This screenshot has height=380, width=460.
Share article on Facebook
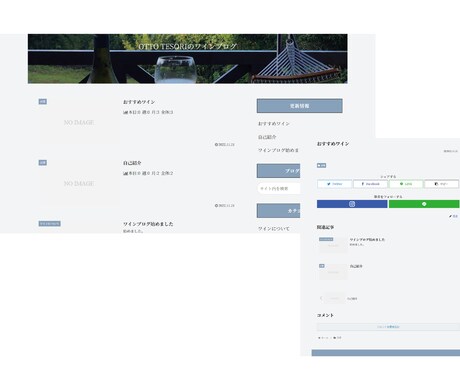(370, 184)
